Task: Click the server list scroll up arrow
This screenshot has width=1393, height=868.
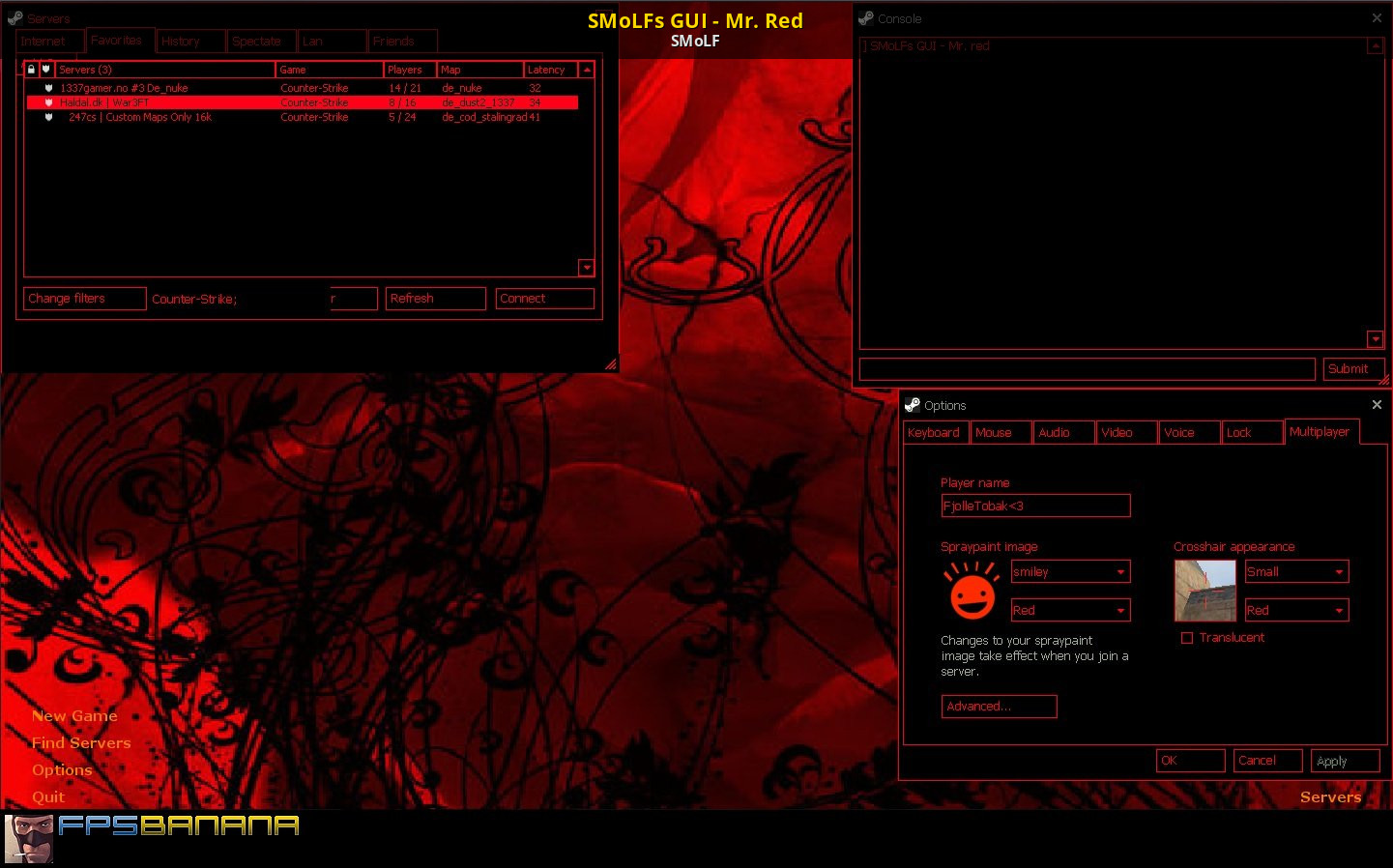Action: click(586, 70)
